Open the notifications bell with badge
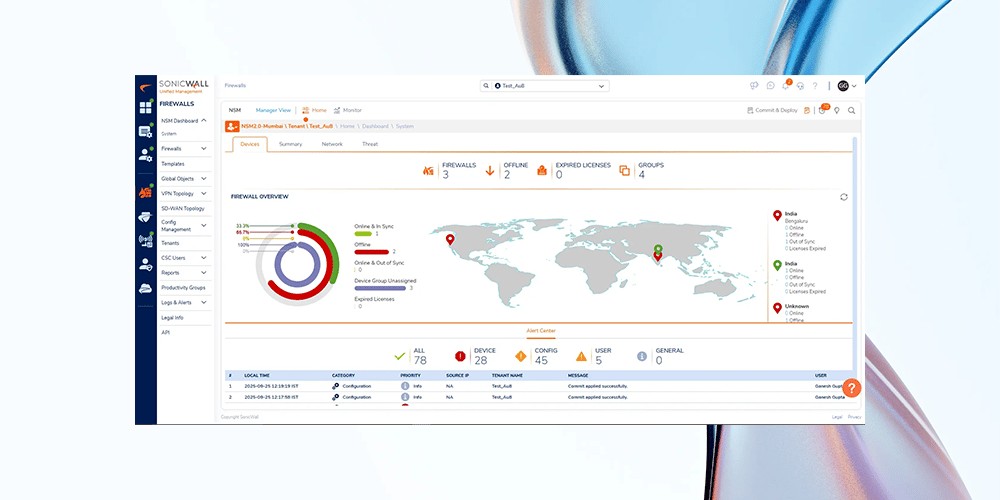This screenshot has height=500, width=1000. click(x=786, y=85)
